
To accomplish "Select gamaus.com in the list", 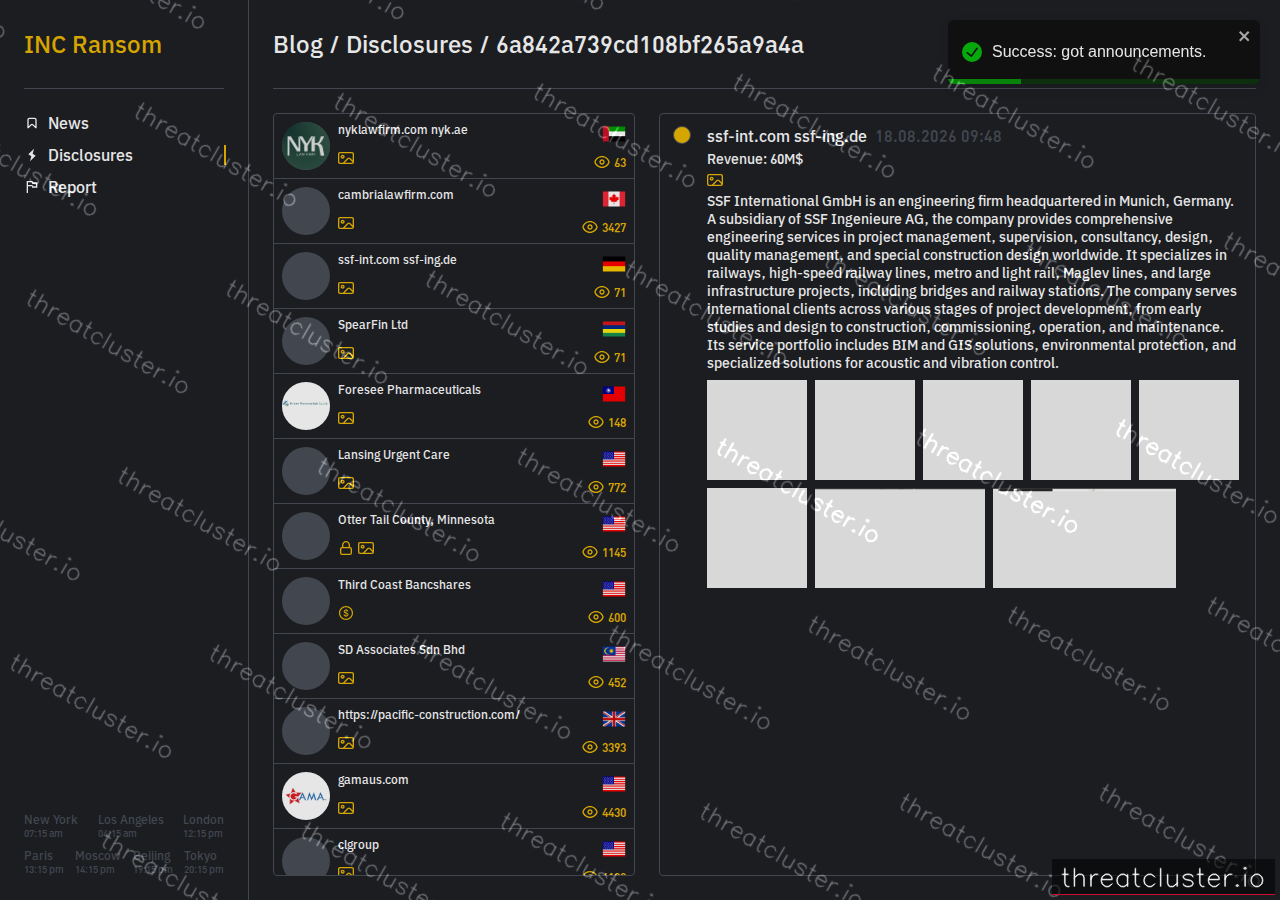I will click(454, 796).
